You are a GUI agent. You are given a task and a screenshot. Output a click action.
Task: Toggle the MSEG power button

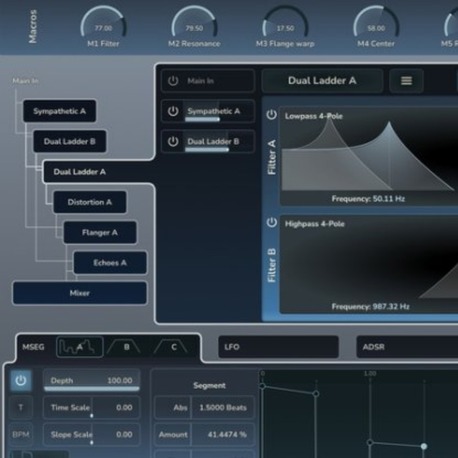tap(21, 380)
